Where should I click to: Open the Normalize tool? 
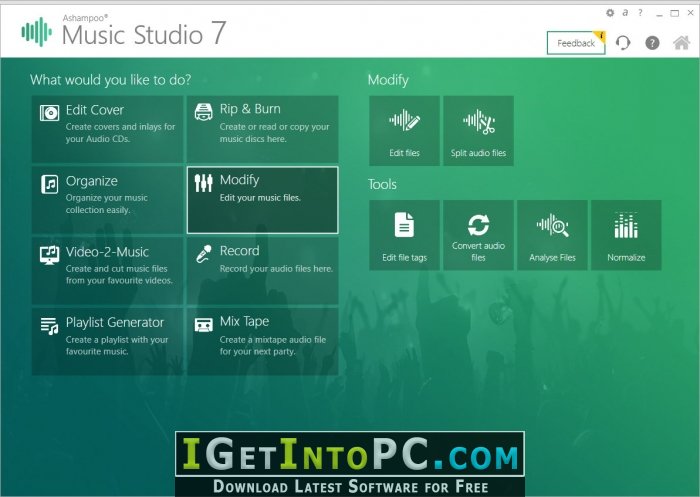(x=626, y=235)
